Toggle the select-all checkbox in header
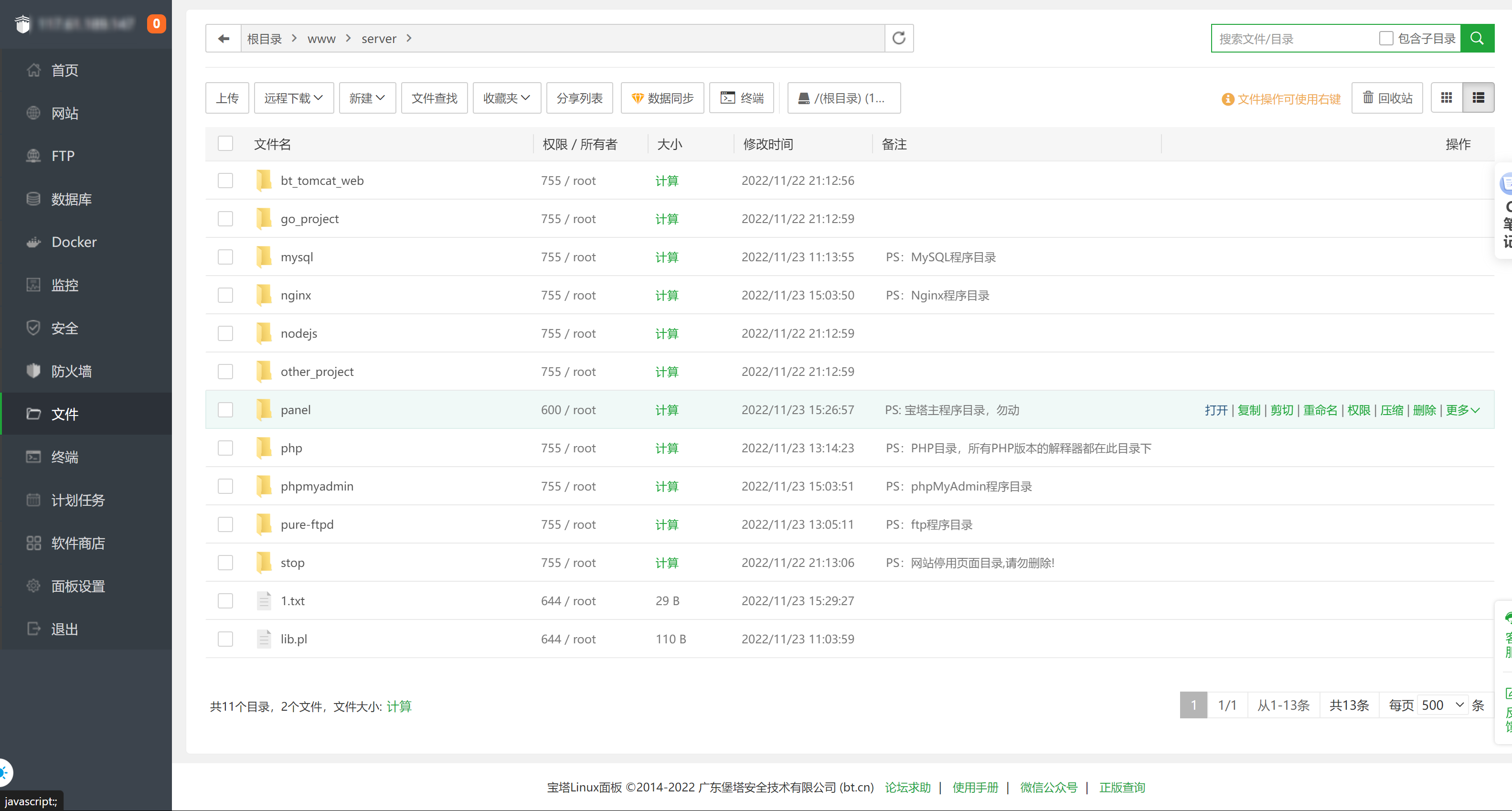1512x811 pixels. (225, 144)
